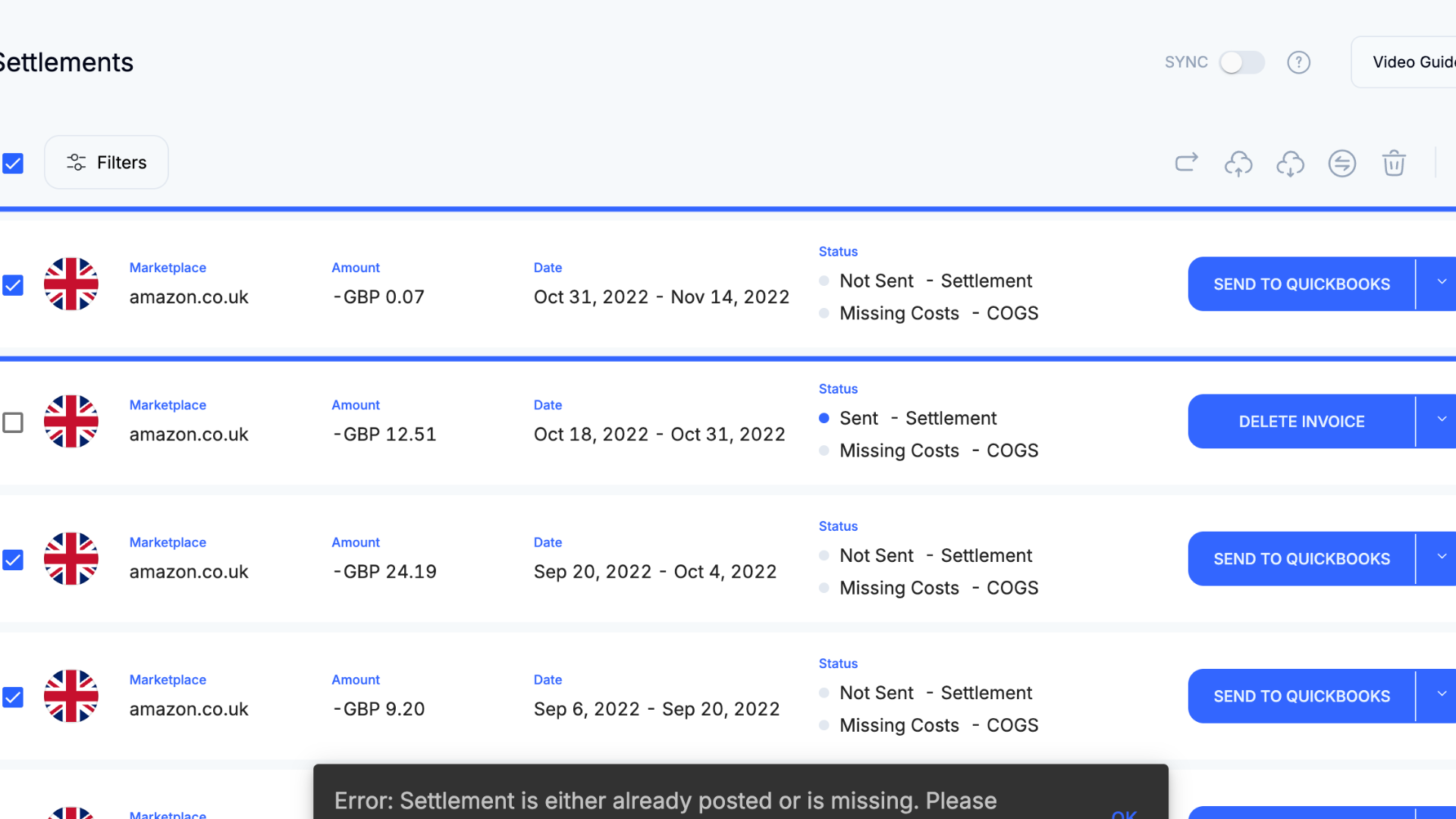Send the Sep 6 – Sep 20 settlement to QuickBooks
This screenshot has width=1456, height=819.
coord(1301,696)
